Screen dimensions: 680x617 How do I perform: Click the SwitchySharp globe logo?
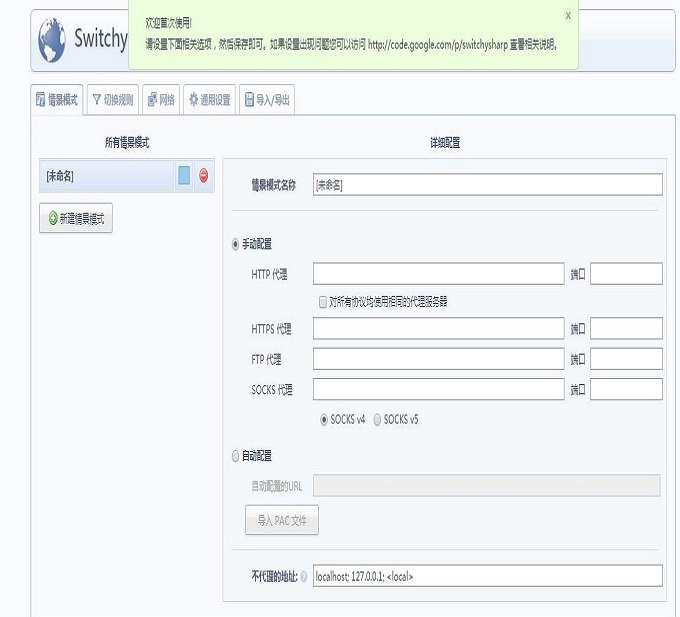point(52,40)
